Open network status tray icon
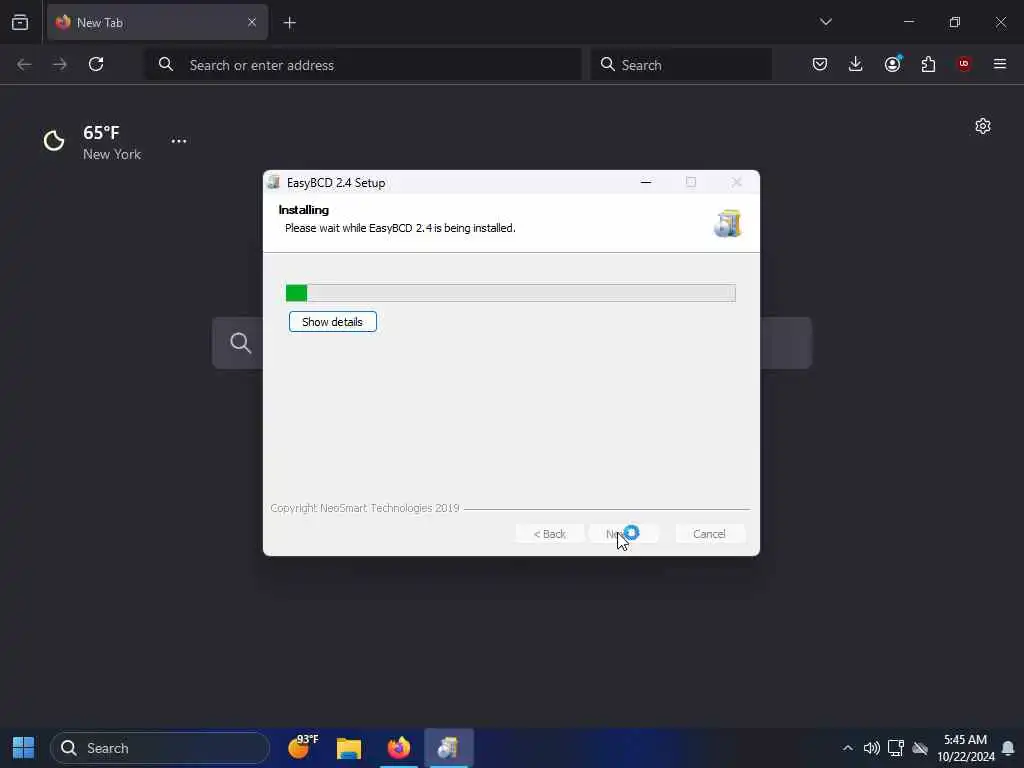 tap(896, 748)
